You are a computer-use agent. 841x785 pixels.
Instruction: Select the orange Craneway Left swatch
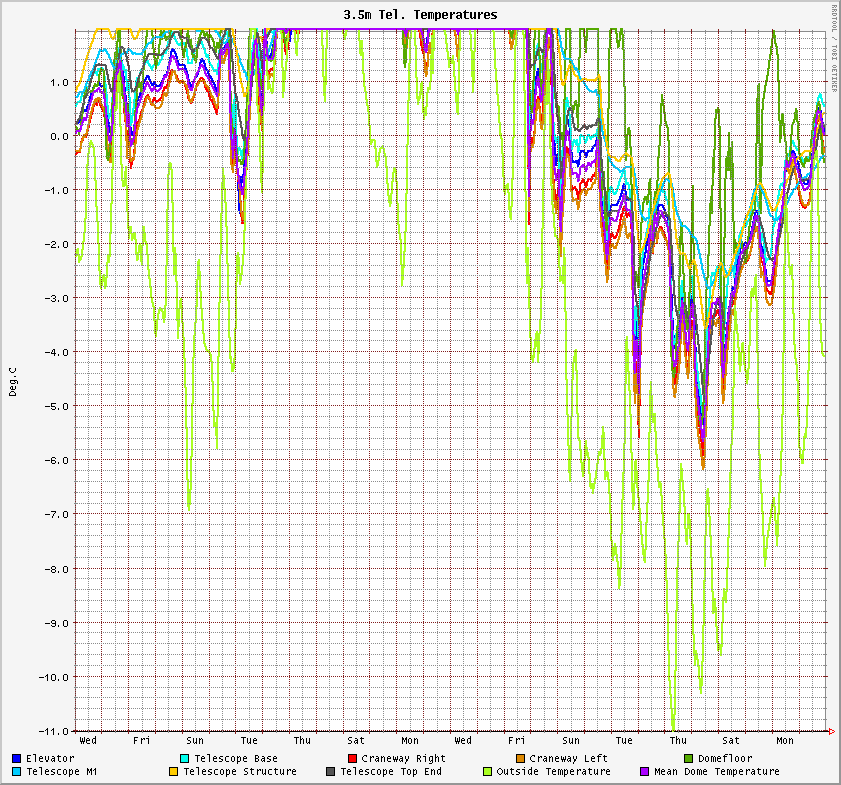point(521,759)
